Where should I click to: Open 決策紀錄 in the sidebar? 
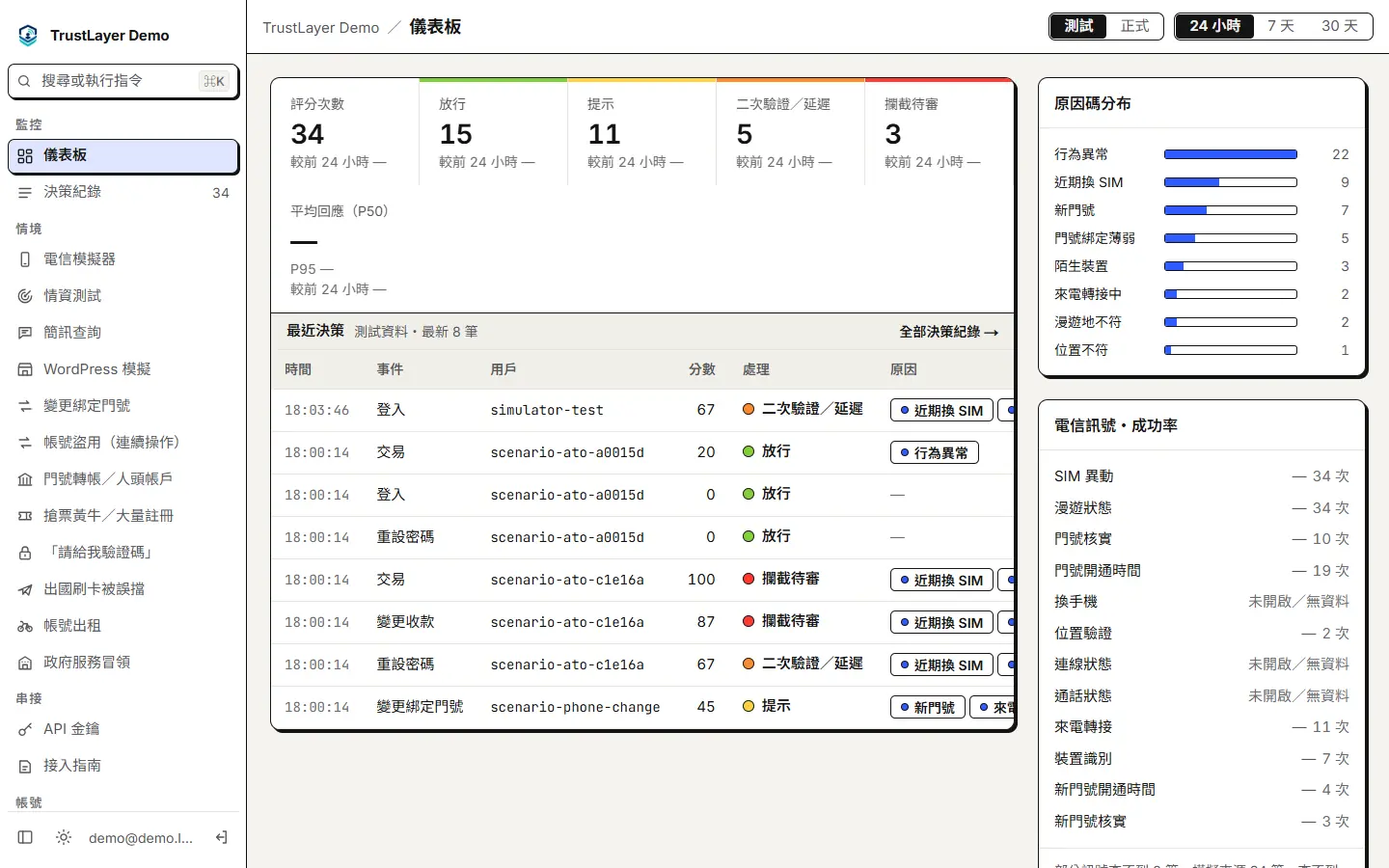[123, 193]
